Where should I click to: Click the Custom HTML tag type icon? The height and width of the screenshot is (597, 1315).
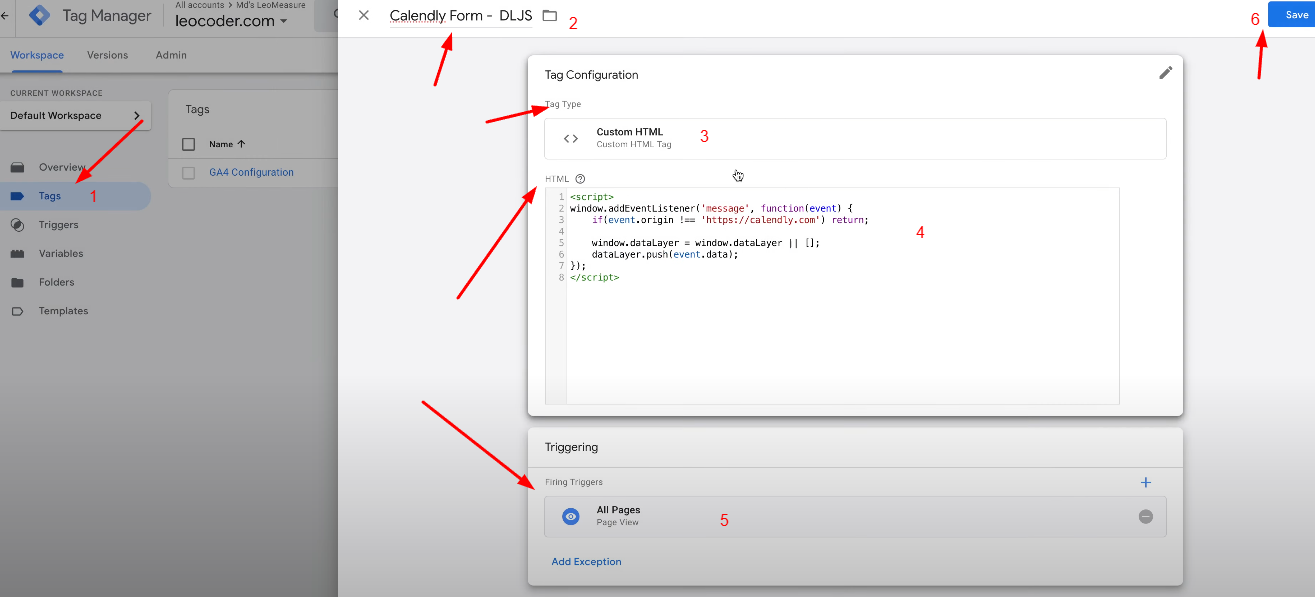[571, 138]
